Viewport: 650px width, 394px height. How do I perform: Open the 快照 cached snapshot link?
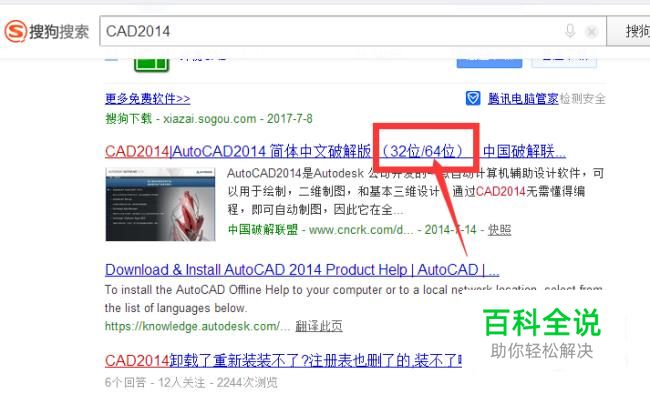(x=499, y=229)
